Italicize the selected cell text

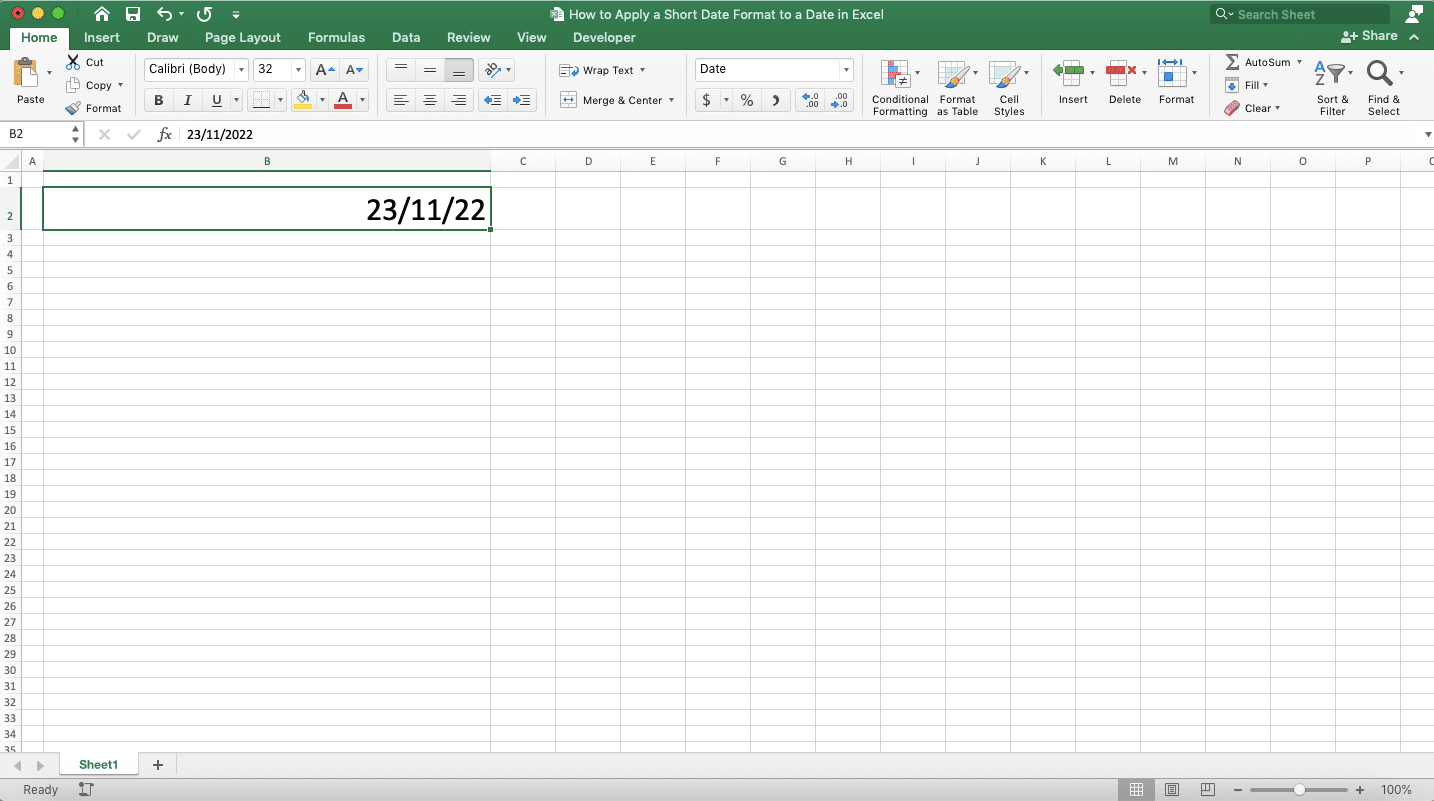[187, 100]
